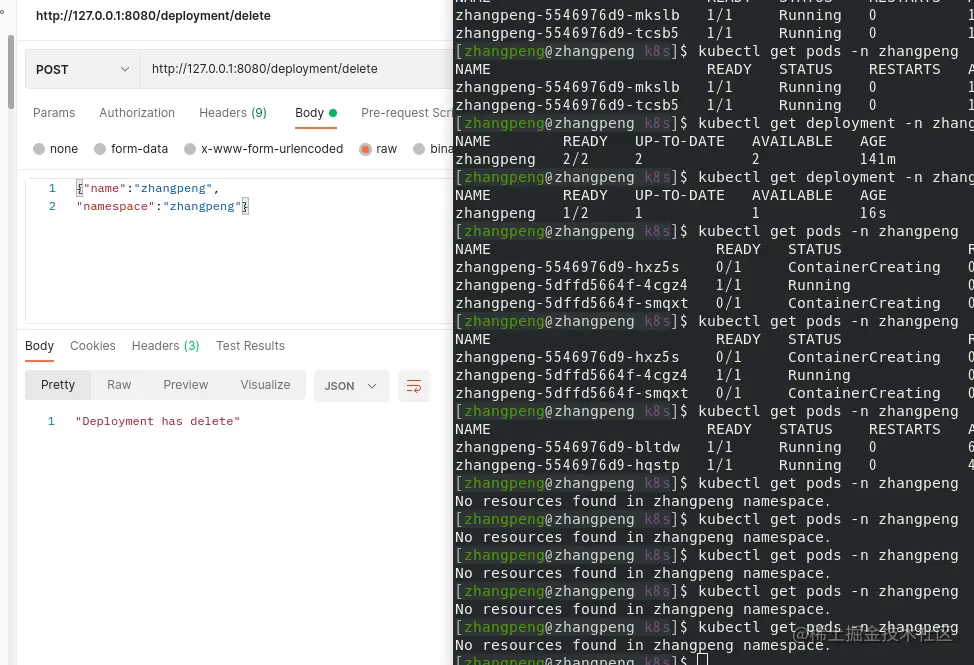974x665 pixels.
Task: Select the form-data radio button
Action: [100, 149]
